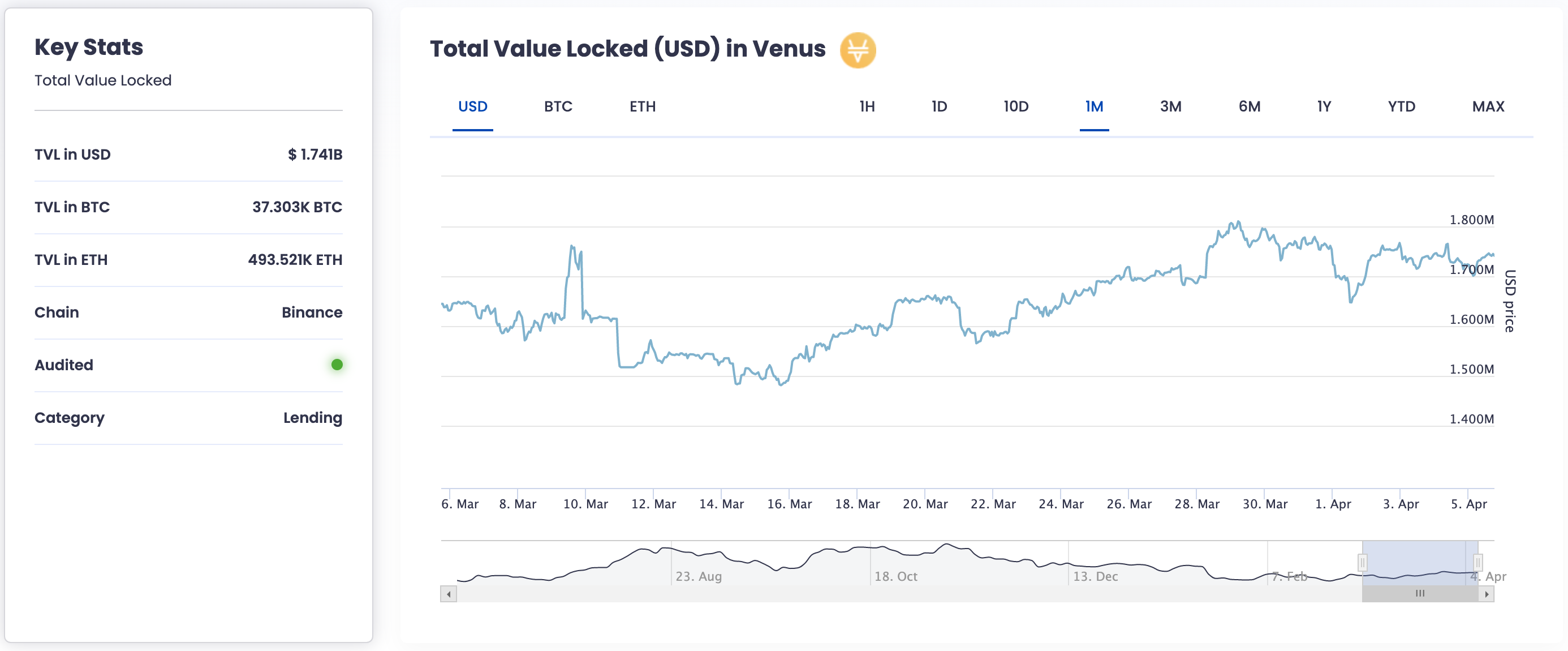Click the right navigator range handle

coord(1477,562)
